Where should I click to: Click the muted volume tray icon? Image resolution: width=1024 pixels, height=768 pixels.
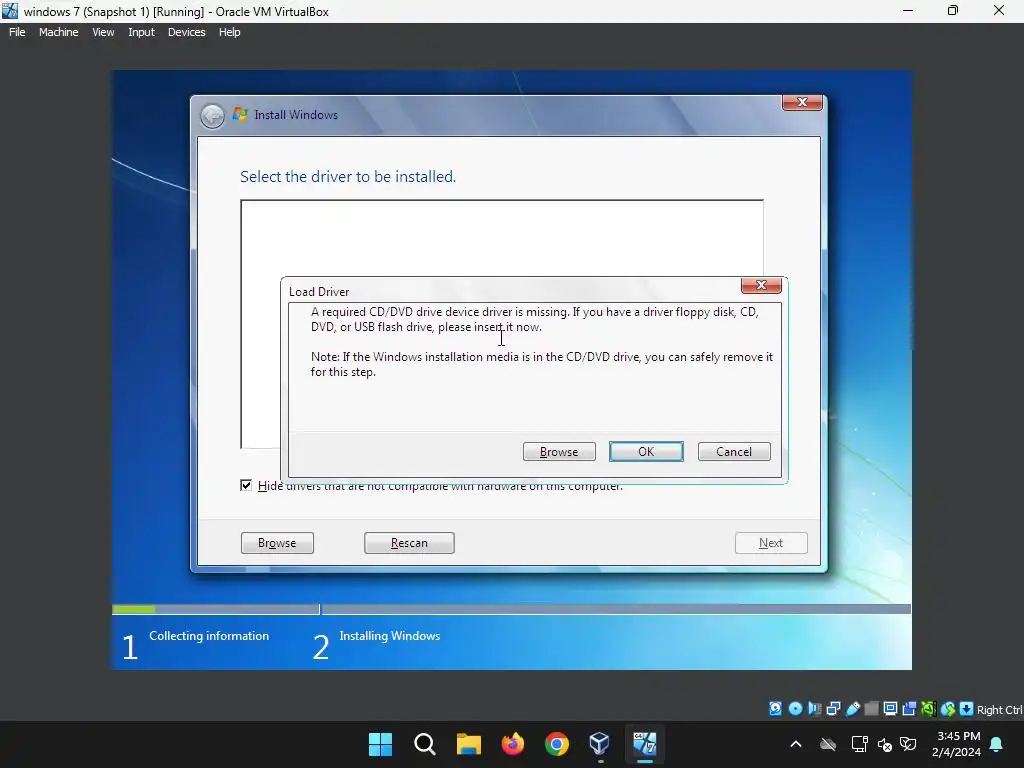[885, 744]
